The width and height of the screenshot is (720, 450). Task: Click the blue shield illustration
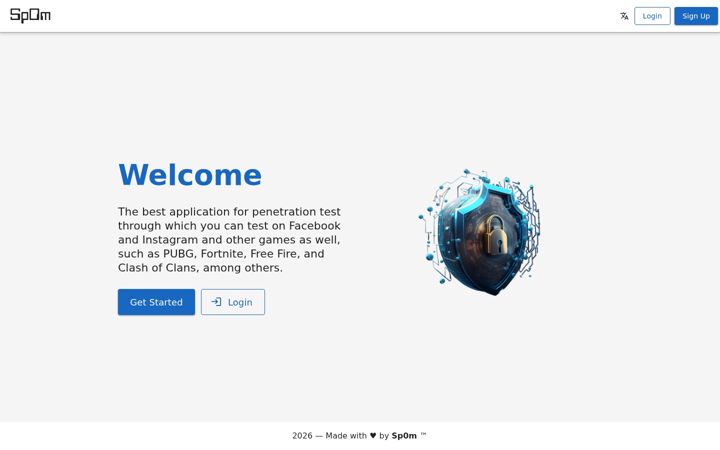click(x=479, y=232)
